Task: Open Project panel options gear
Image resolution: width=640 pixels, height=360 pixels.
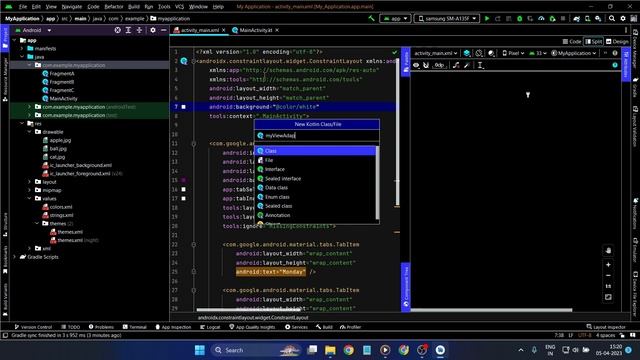Action: 153,30
